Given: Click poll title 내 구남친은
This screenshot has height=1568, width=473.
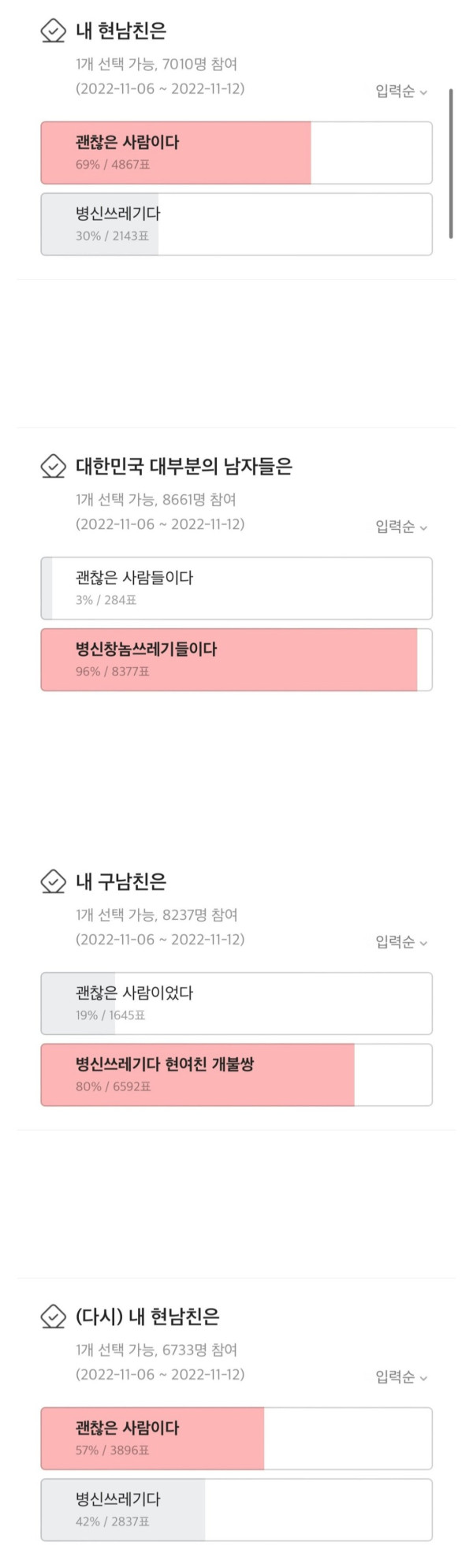Looking at the screenshot, I should (x=121, y=881).
